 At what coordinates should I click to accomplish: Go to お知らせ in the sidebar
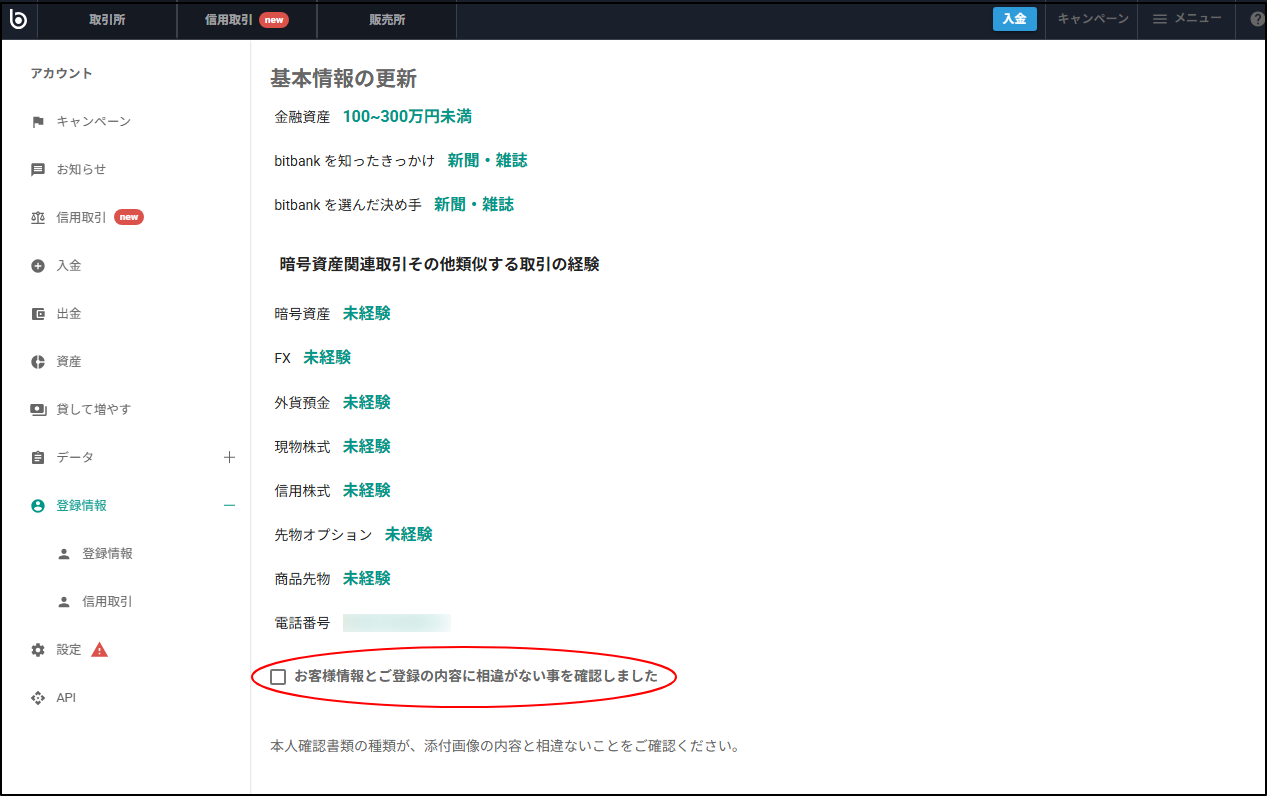(x=81, y=170)
